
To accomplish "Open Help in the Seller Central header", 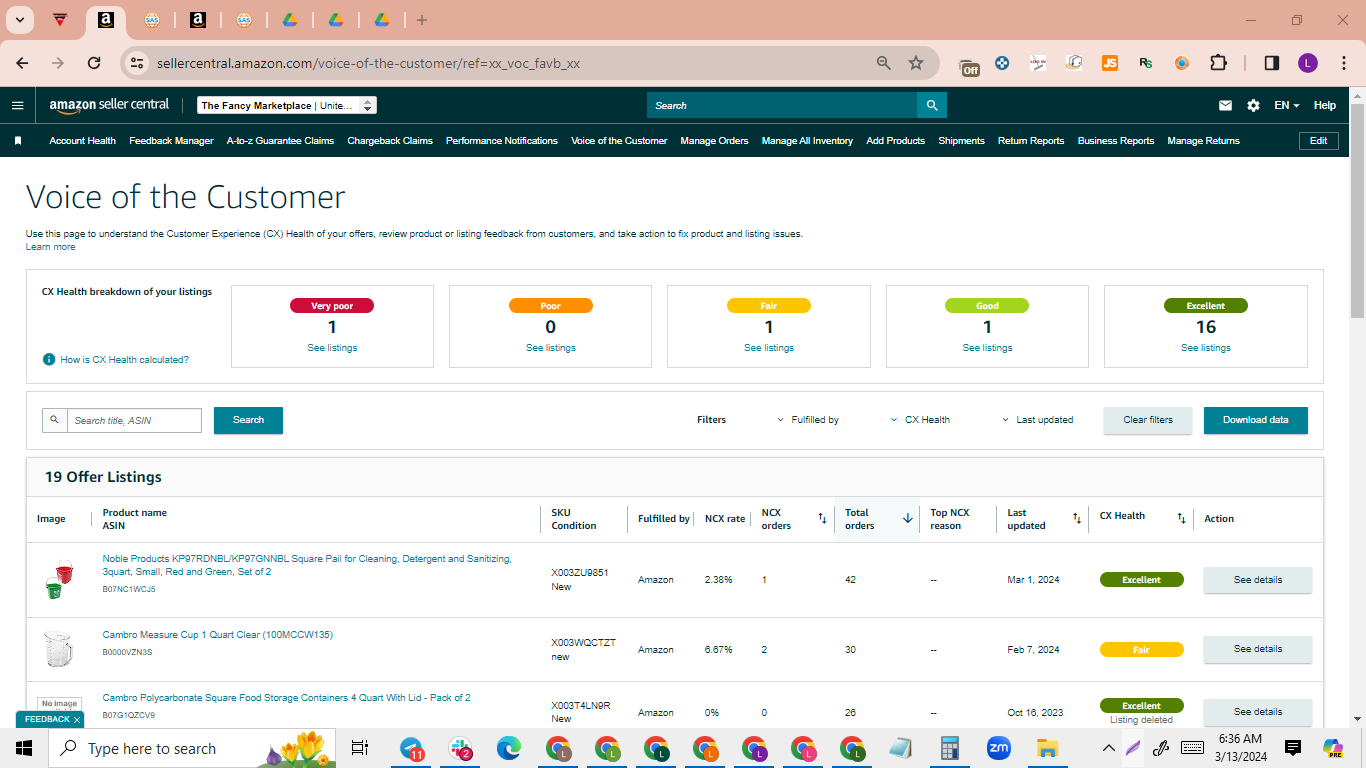I will pos(1324,105).
